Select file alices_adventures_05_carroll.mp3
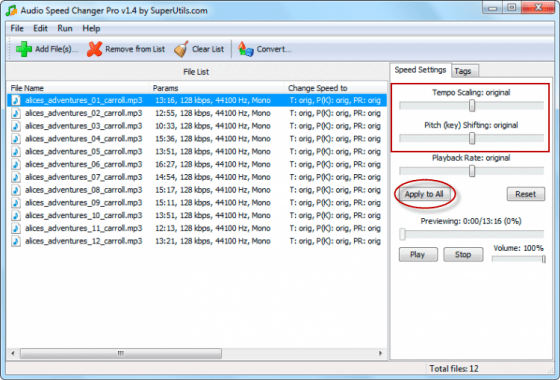This screenshot has width=560, height=380. tap(84, 151)
